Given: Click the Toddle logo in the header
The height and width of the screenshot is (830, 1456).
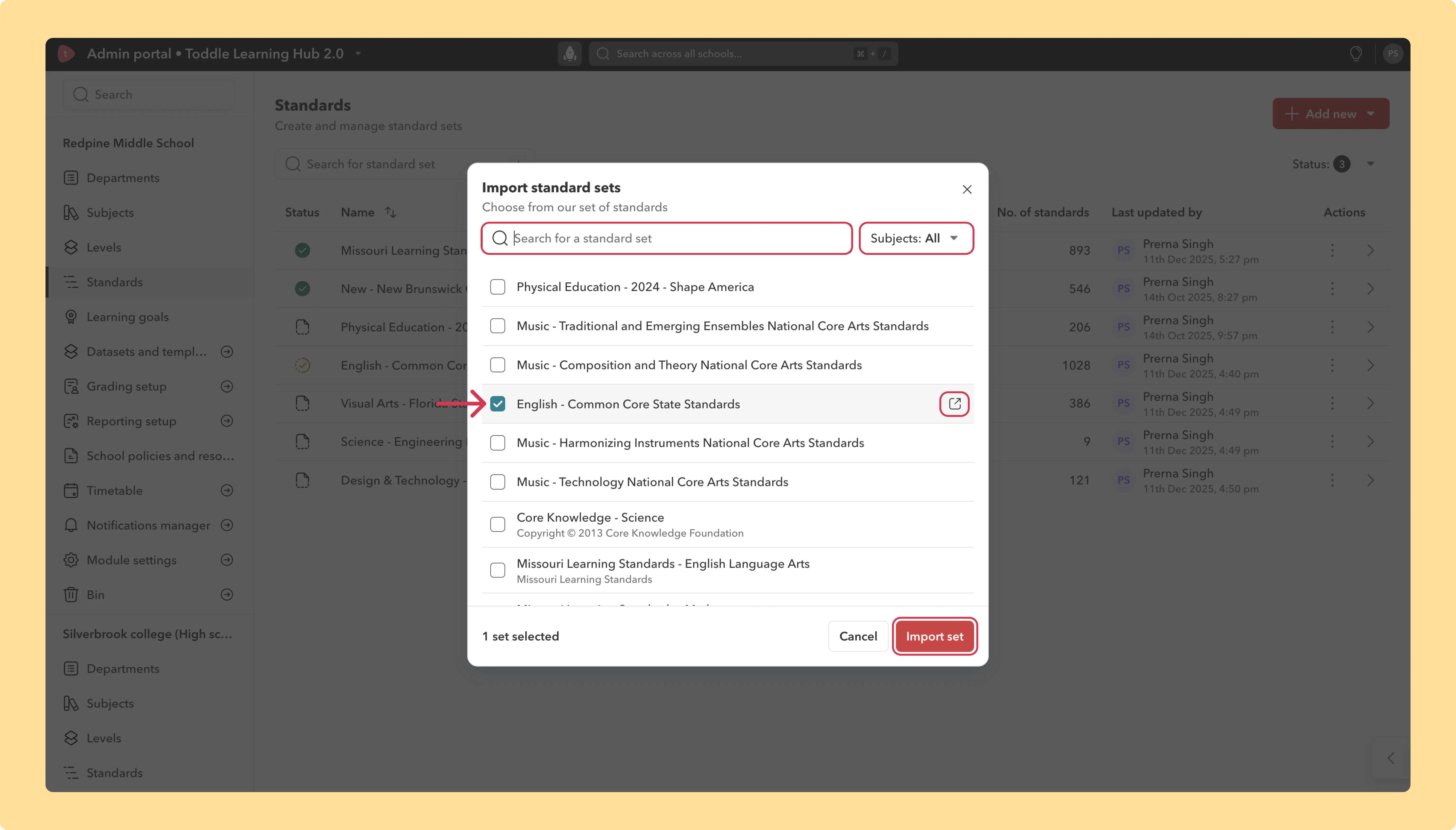Looking at the screenshot, I should point(66,54).
